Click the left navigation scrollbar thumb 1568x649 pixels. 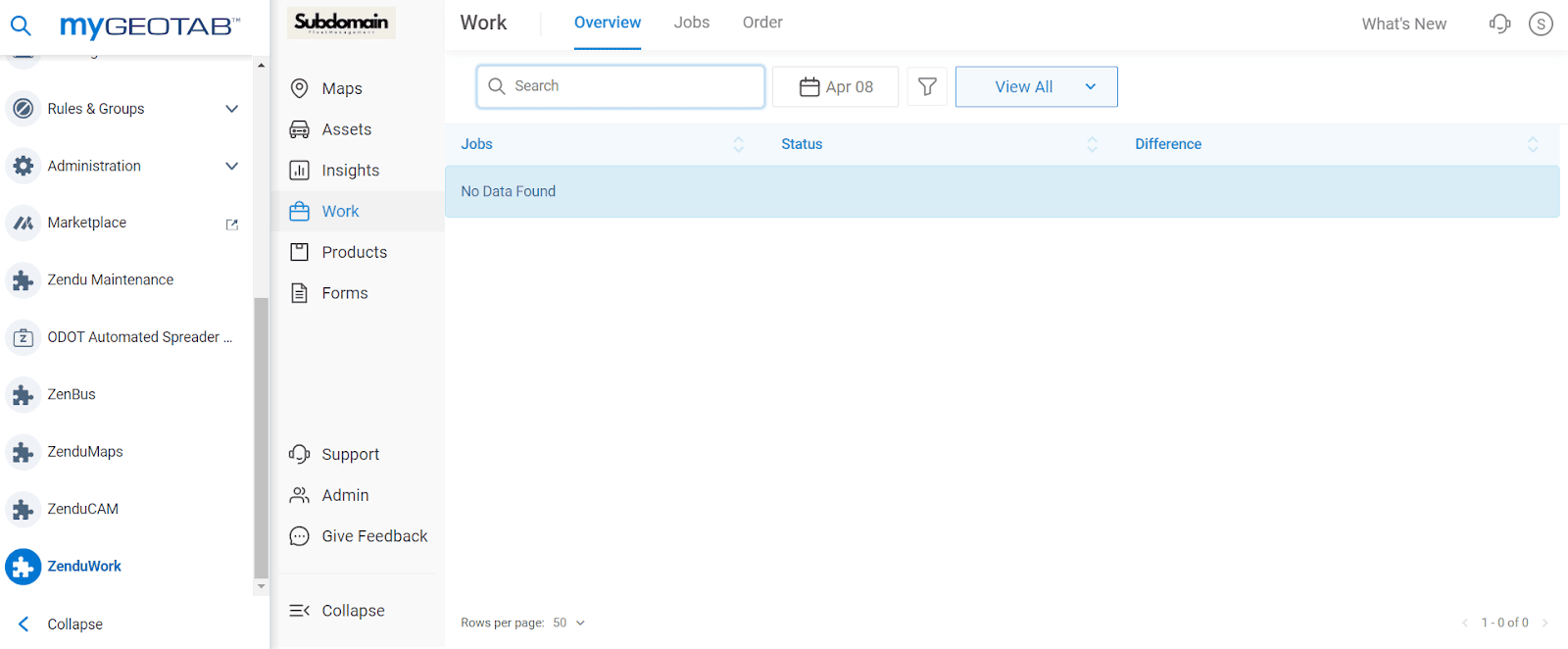(261, 438)
